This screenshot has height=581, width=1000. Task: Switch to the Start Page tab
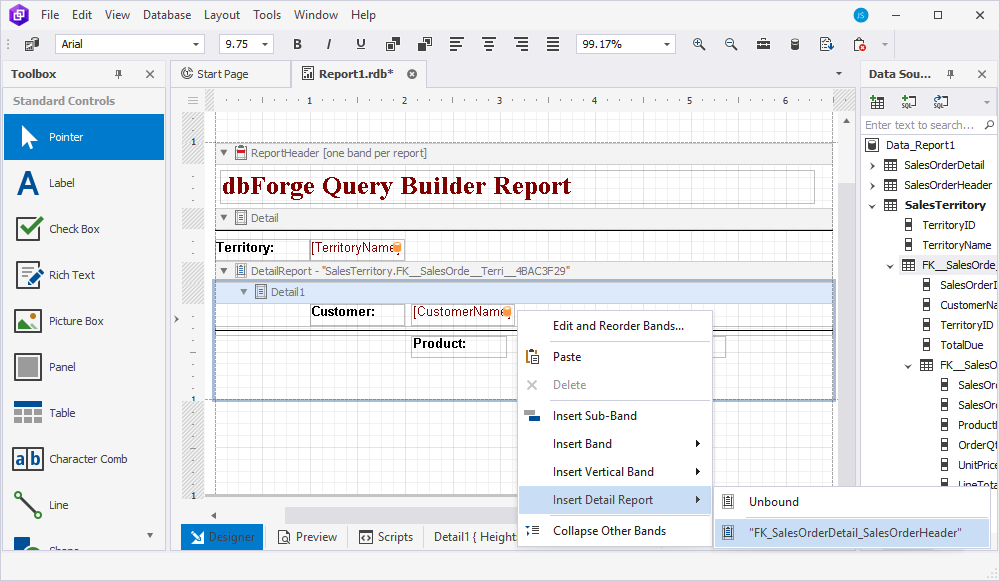pos(231,74)
